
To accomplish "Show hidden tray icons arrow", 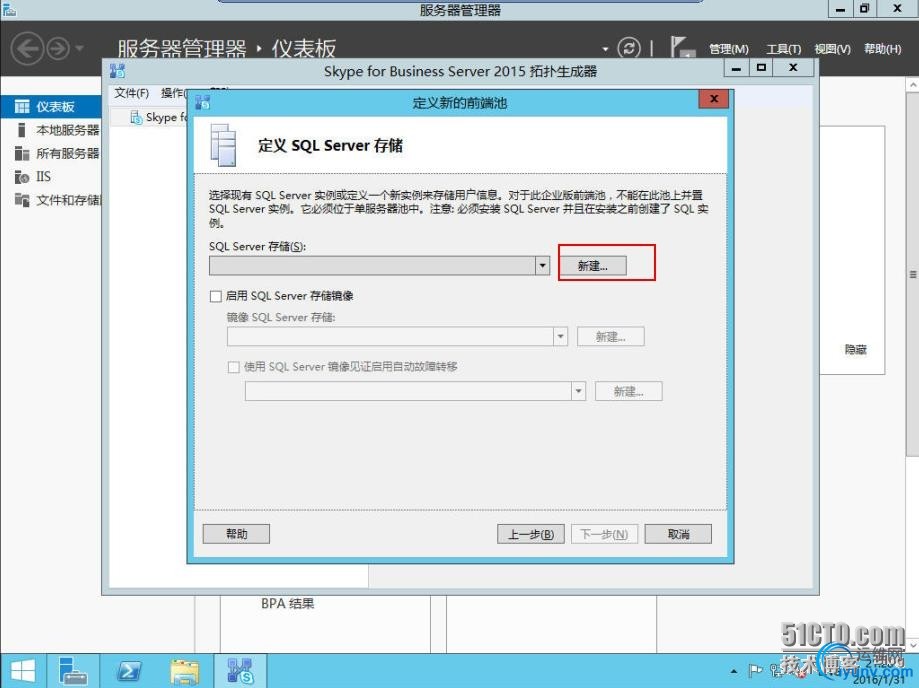I will coord(734,671).
